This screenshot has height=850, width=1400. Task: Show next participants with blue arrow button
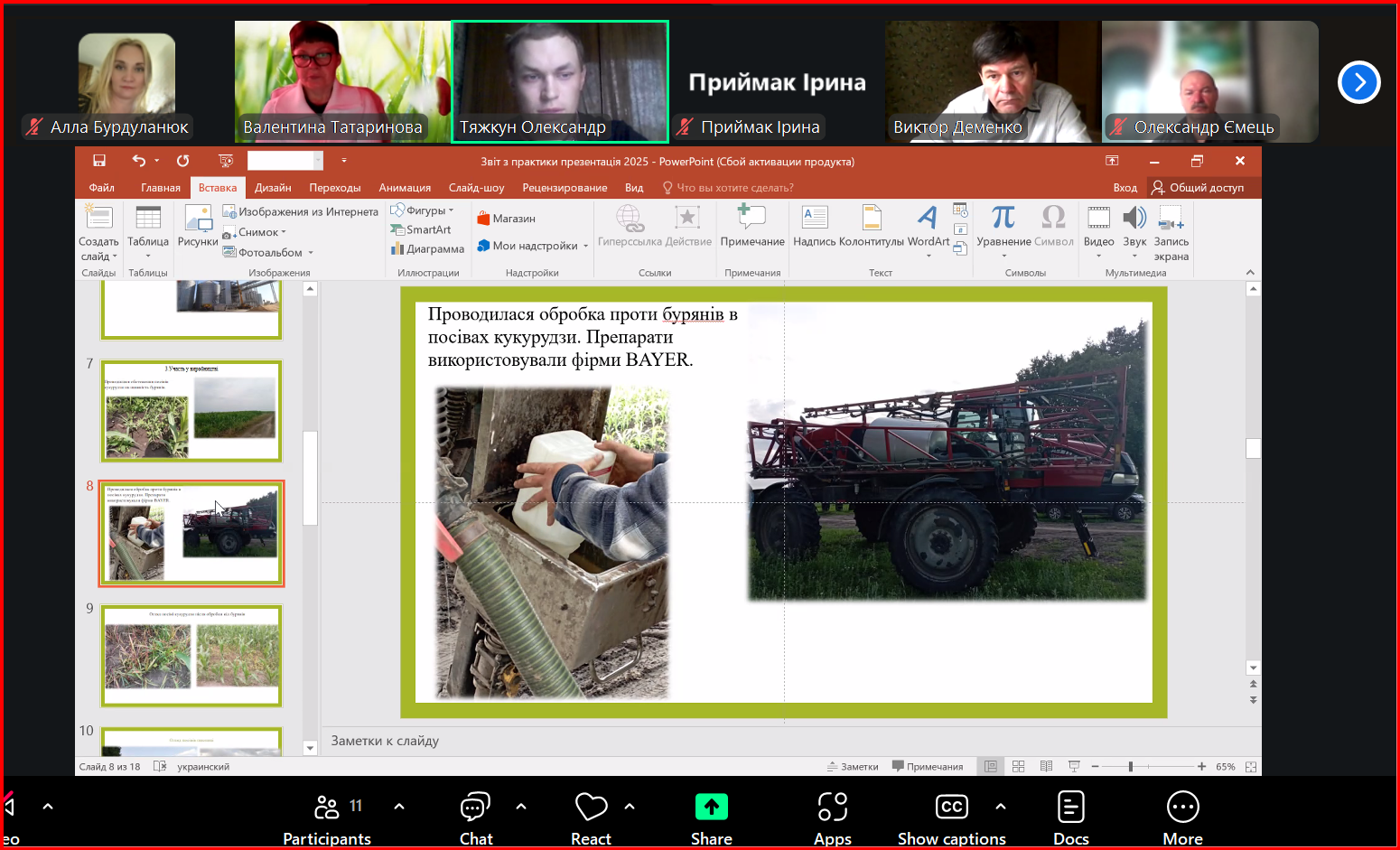coord(1358,83)
